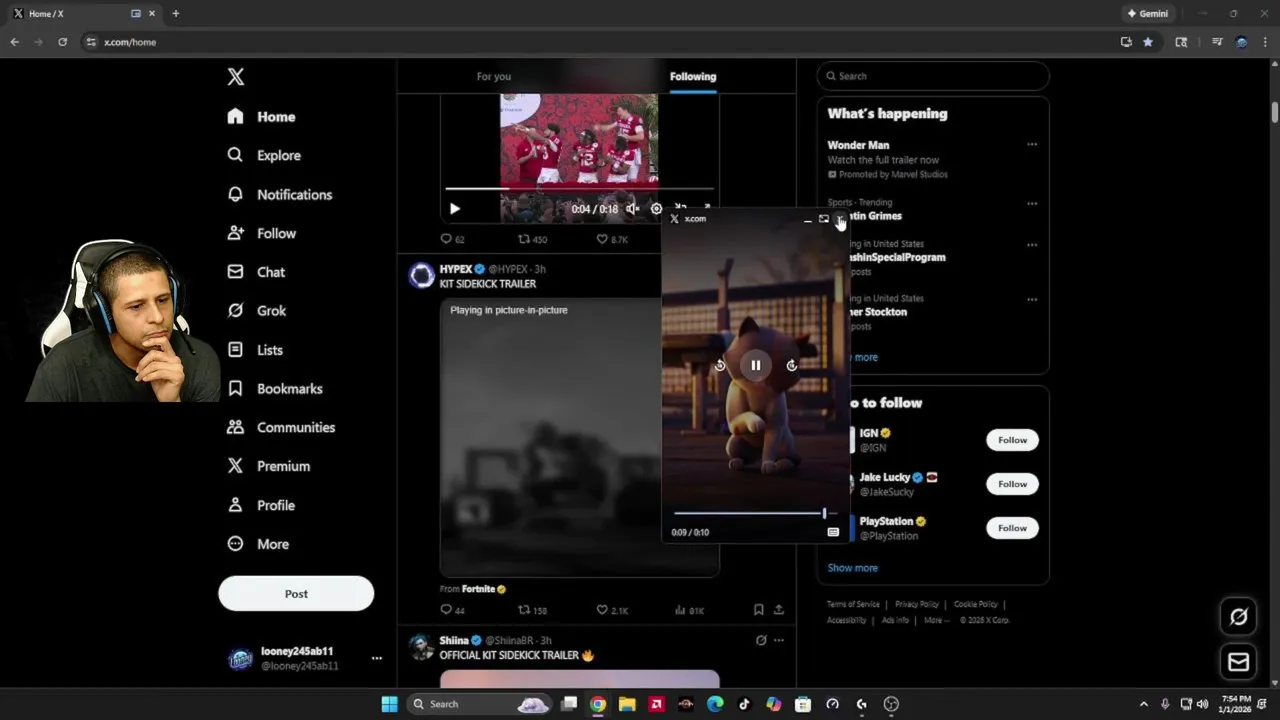
Task: Open options for the Sports Trending item
Action: click(1032, 203)
